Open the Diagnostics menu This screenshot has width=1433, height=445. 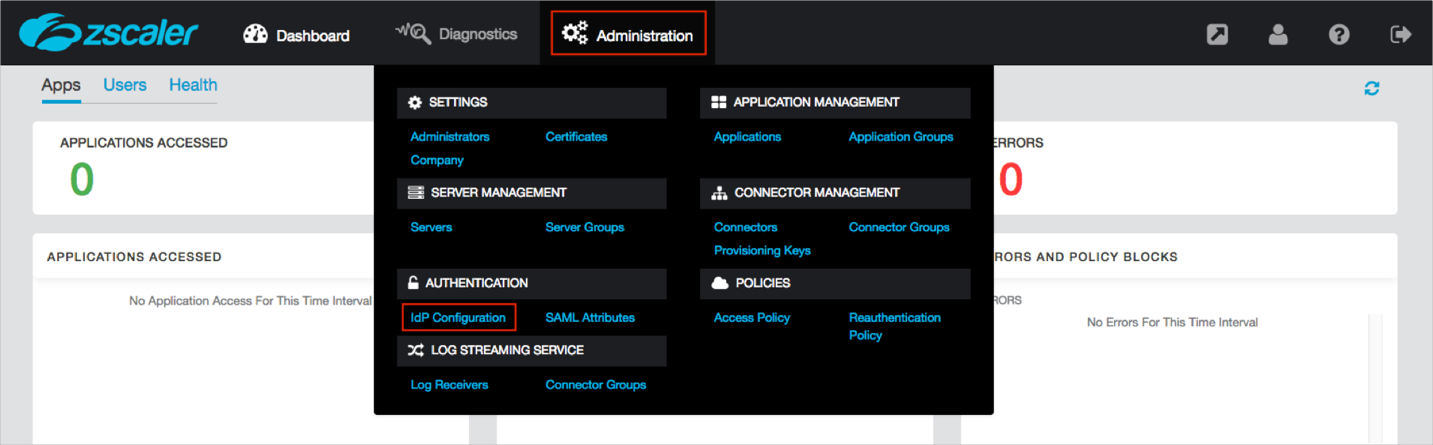click(x=457, y=34)
